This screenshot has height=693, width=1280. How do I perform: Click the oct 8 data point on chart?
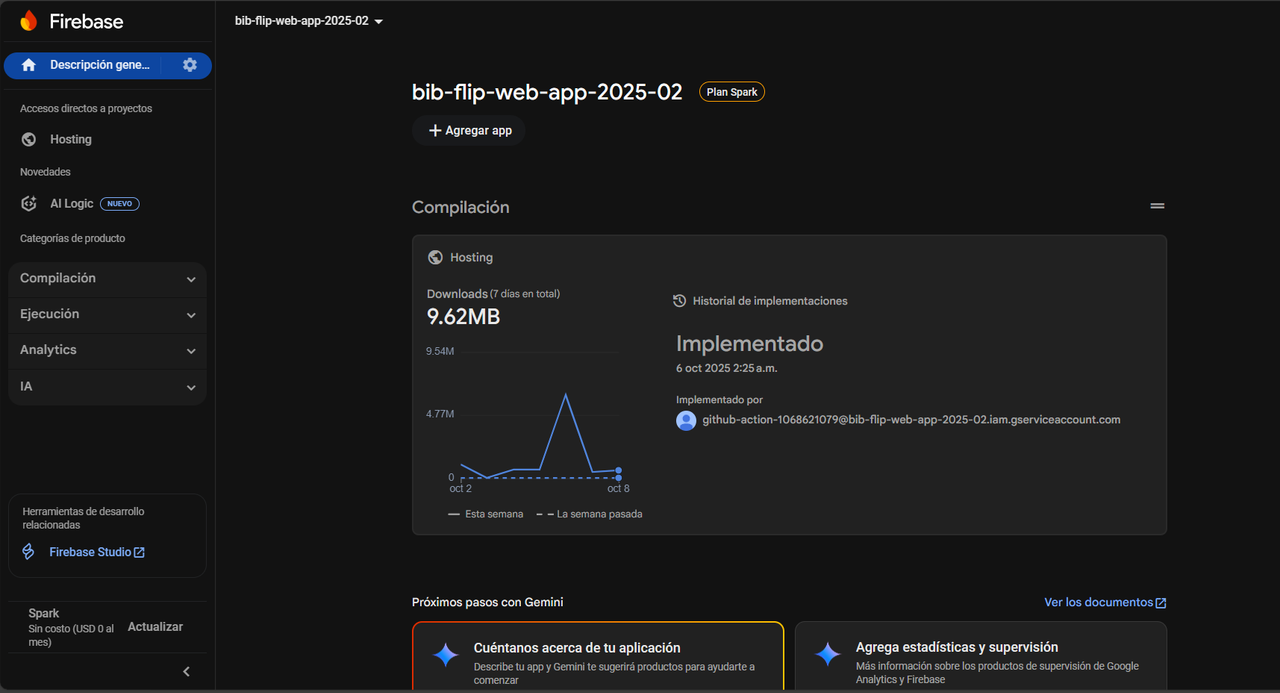619,470
